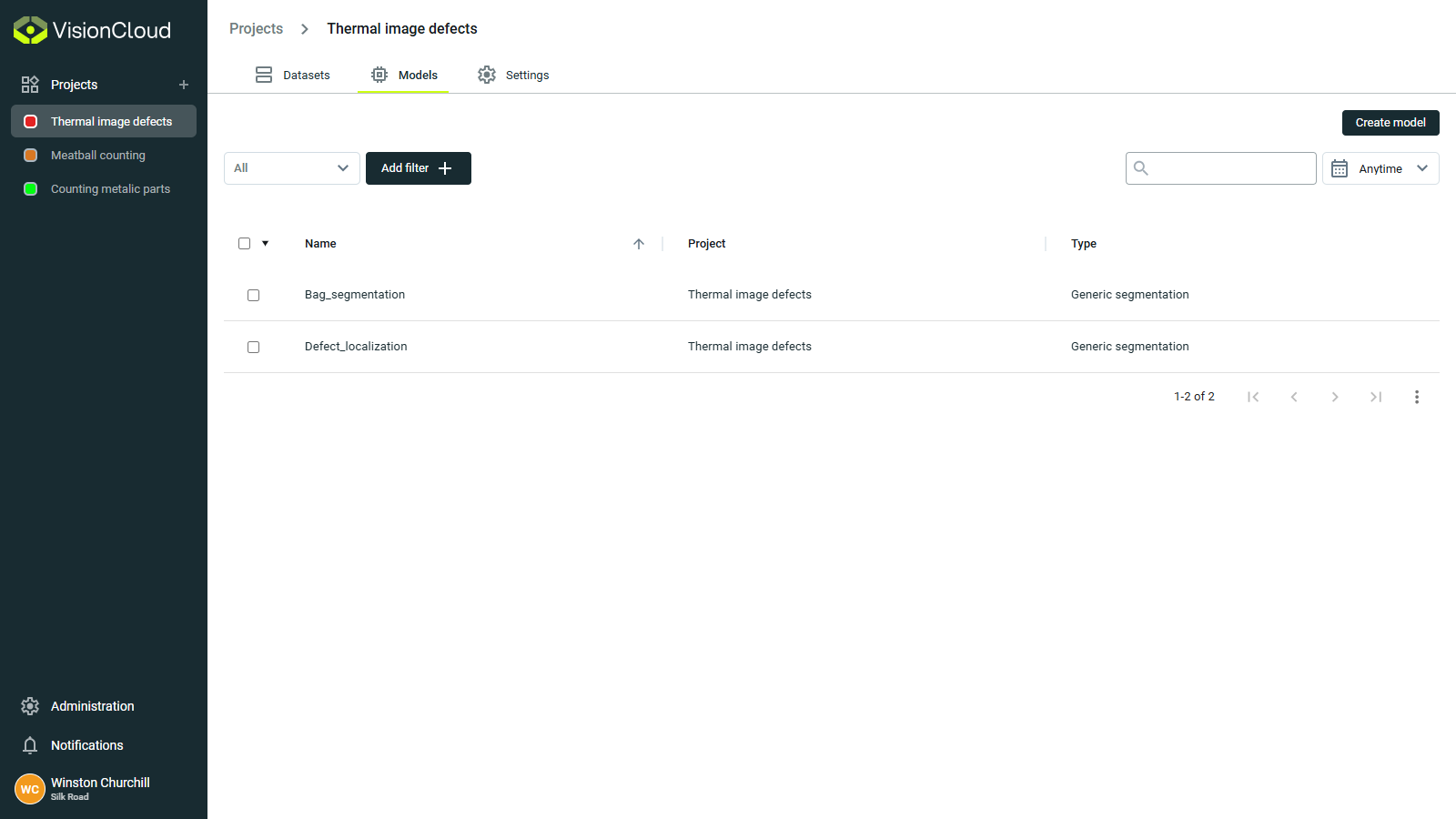Click the WC user avatar
The width and height of the screenshot is (1456, 819).
[x=30, y=789]
